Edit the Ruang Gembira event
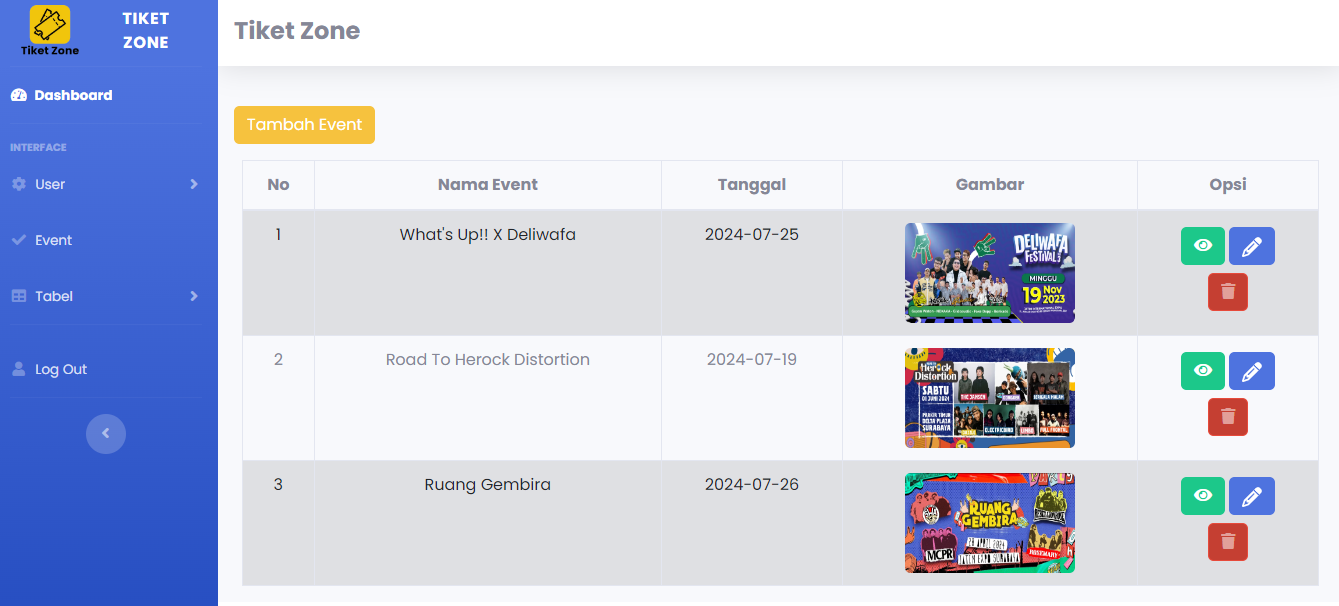The image size is (1339, 606). click(x=1251, y=496)
